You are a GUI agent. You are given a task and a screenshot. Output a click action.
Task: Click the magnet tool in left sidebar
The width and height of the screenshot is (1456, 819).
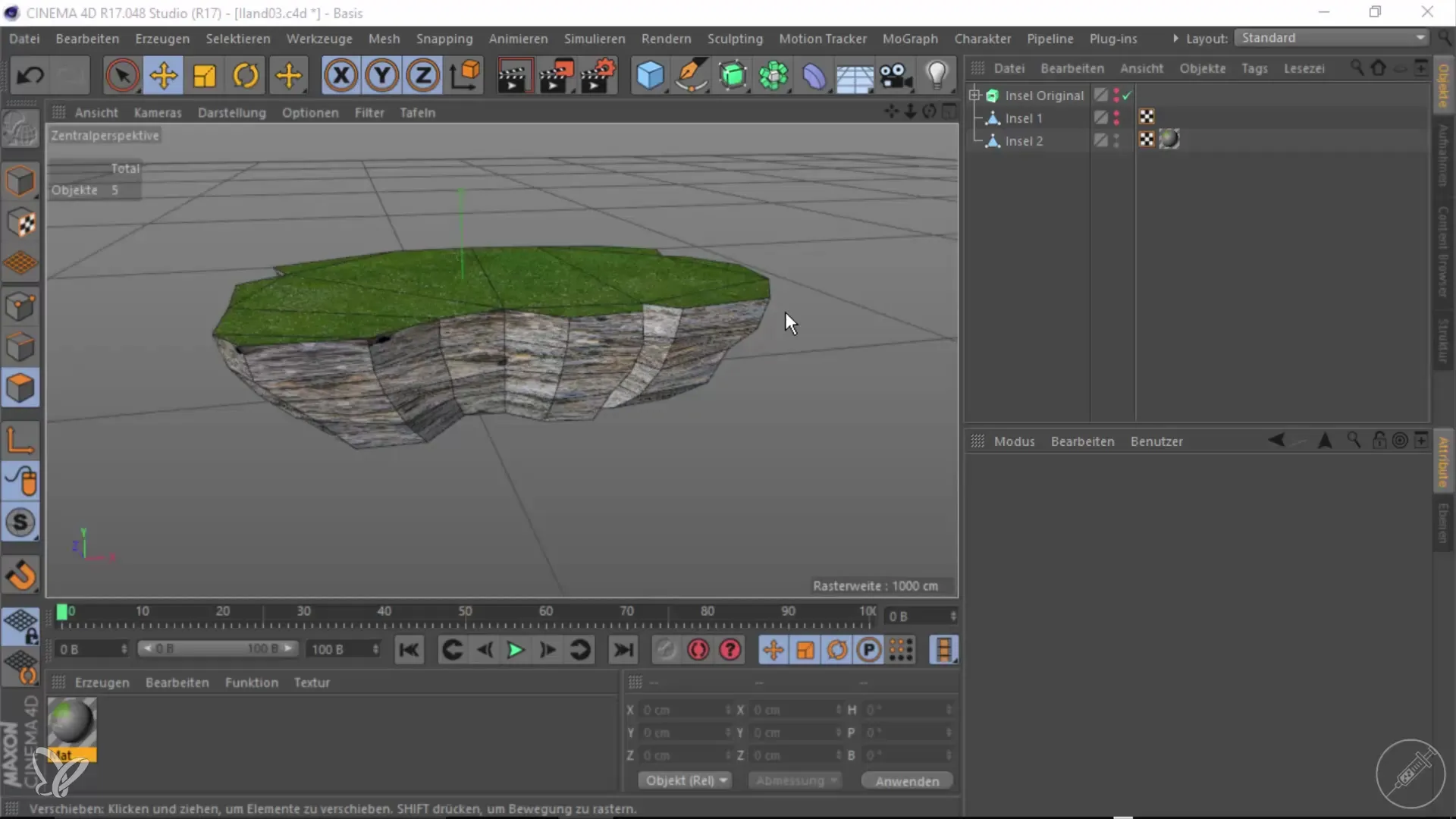point(20,575)
